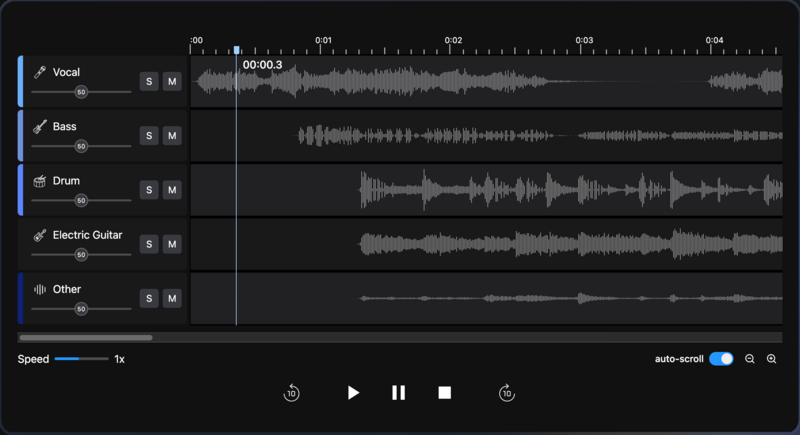Click the Drum track icon
This screenshot has width=800, height=435.
click(40, 181)
